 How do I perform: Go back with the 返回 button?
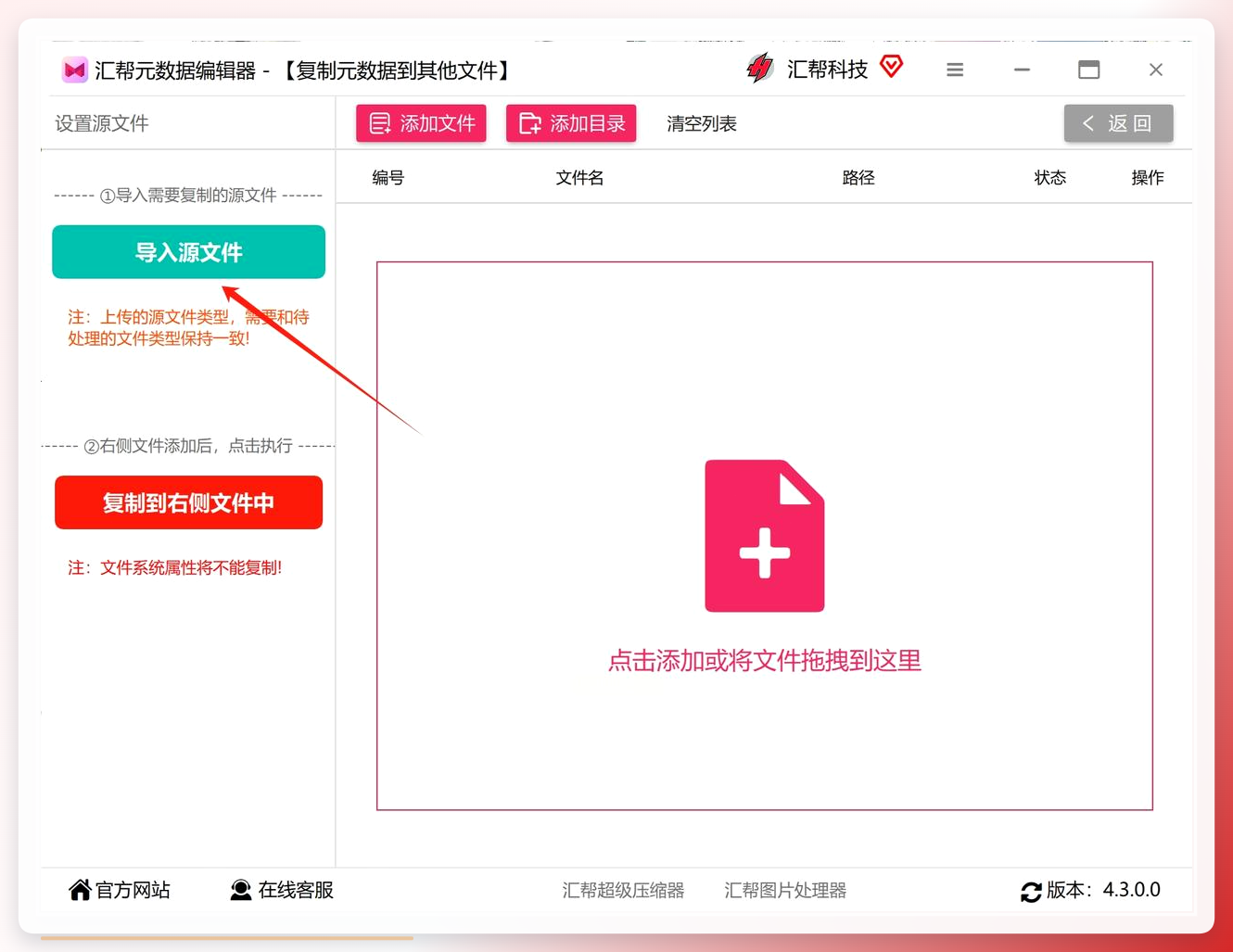[x=1118, y=123]
